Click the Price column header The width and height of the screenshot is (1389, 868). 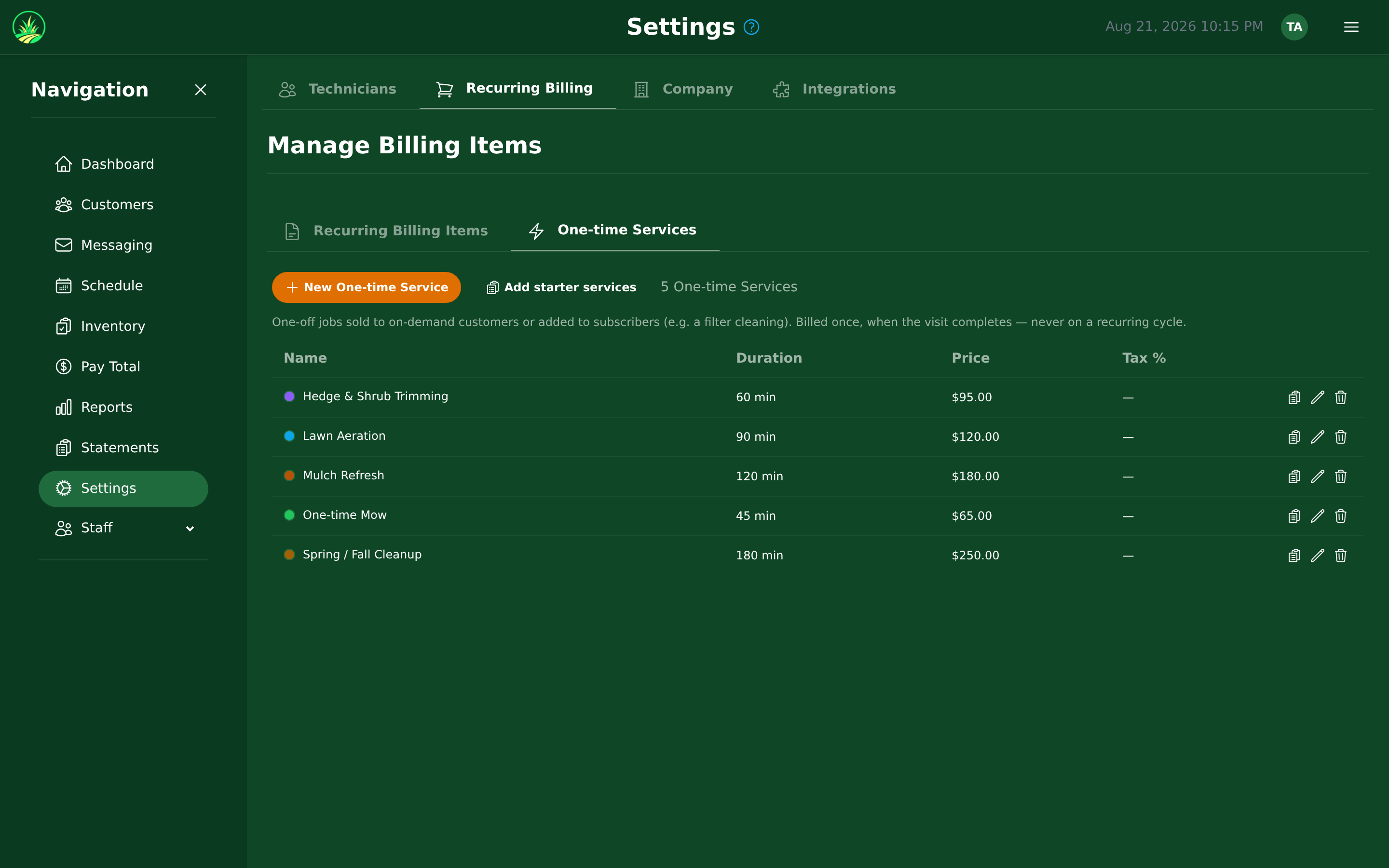click(970, 358)
